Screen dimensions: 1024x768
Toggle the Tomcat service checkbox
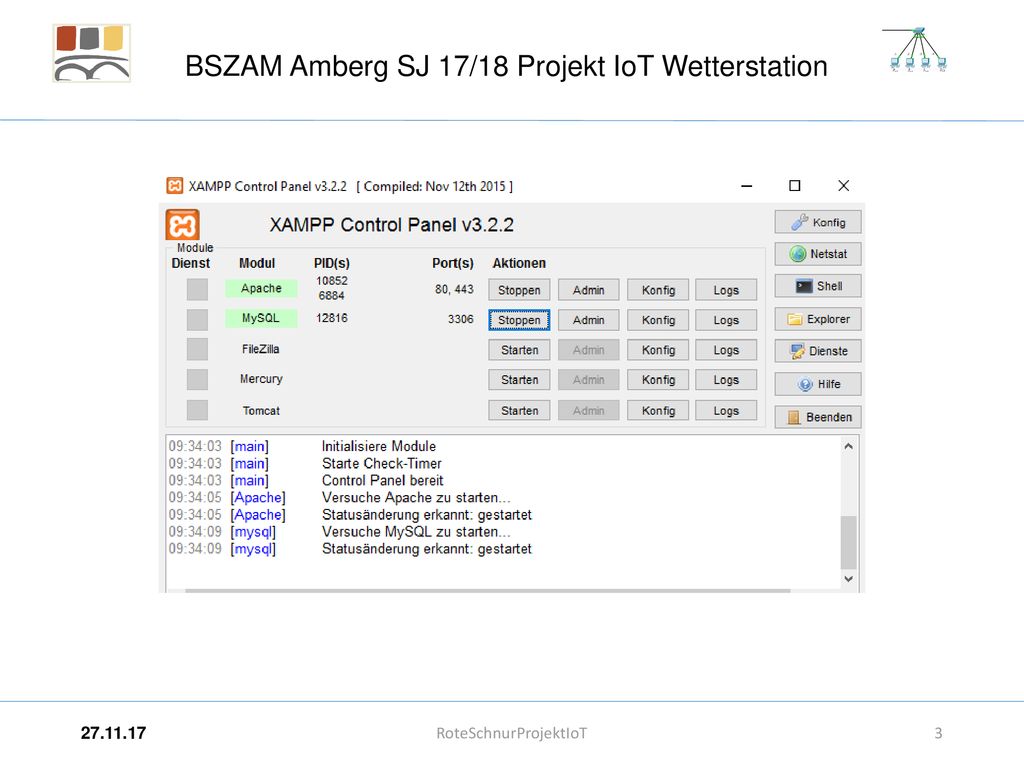197,410
